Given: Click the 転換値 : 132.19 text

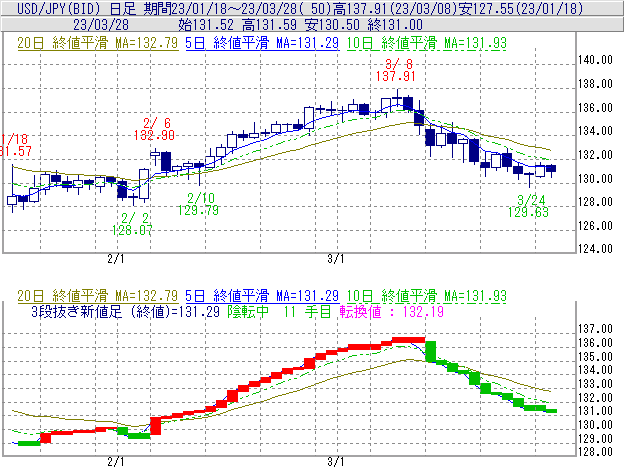Looking at the screenshot, I should 392,311.
